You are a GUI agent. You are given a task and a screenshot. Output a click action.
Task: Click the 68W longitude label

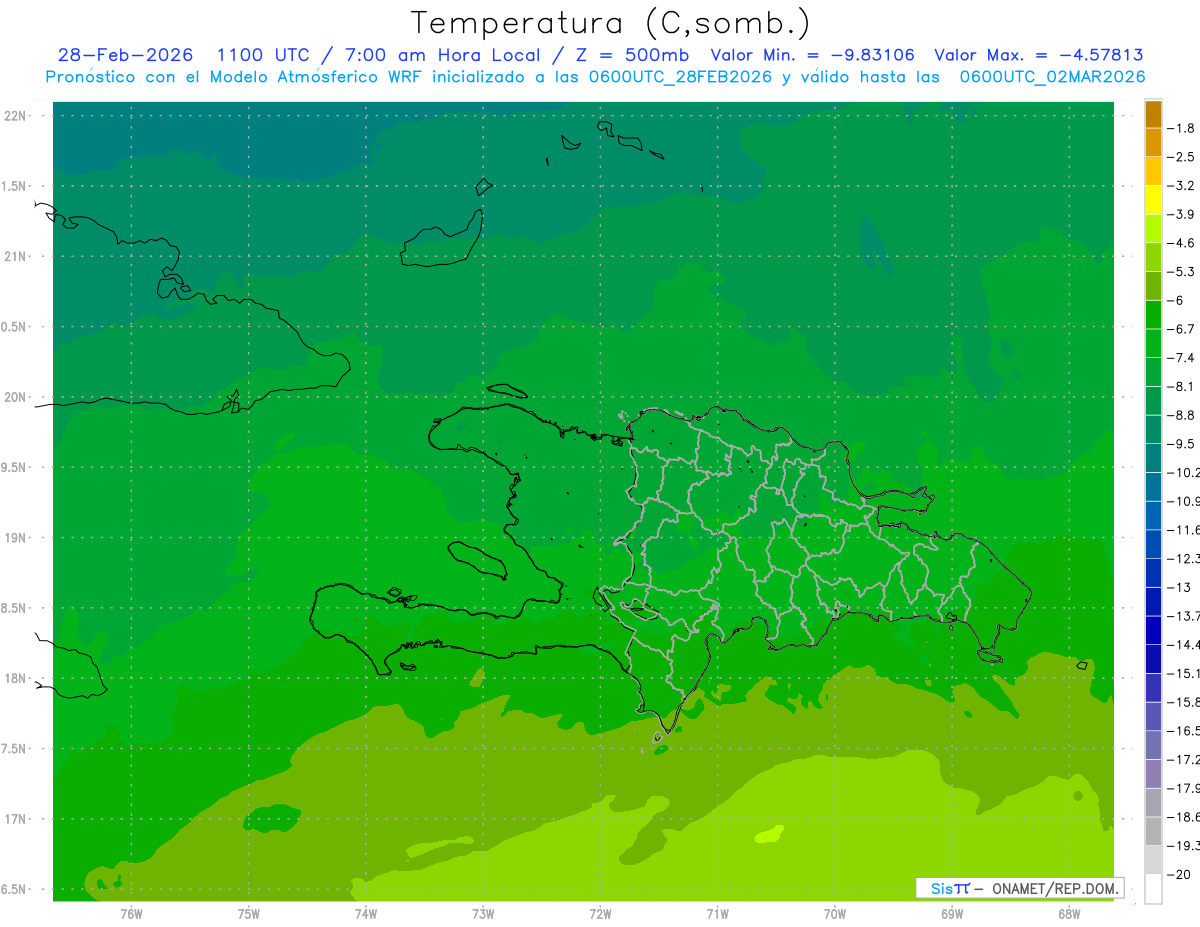click(1069, 913)
